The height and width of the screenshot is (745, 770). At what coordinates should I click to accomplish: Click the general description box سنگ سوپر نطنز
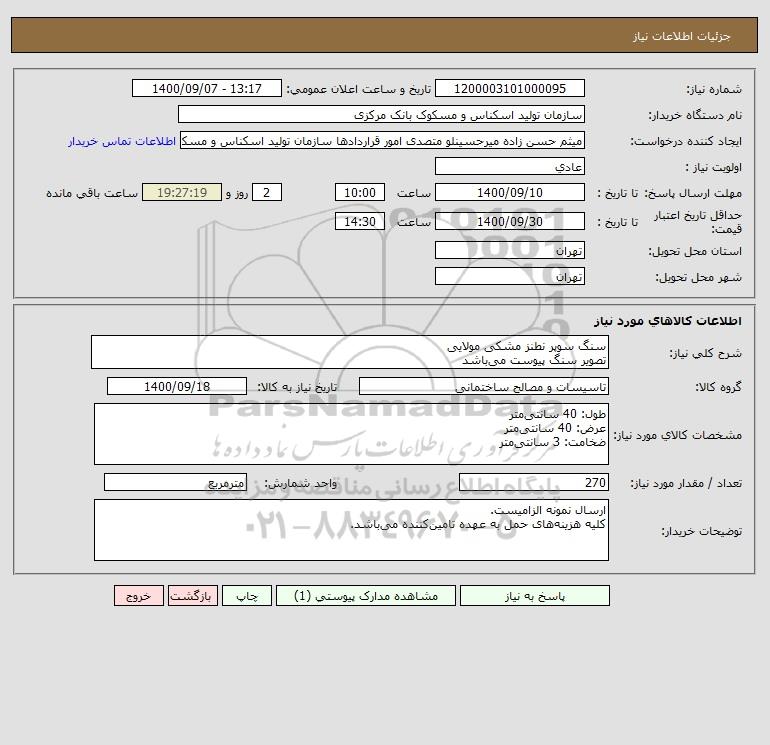coord(350,352)
